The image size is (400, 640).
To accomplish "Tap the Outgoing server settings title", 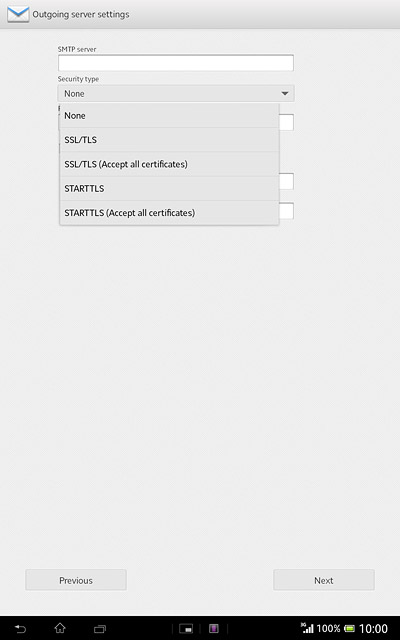I will point(81,14).
